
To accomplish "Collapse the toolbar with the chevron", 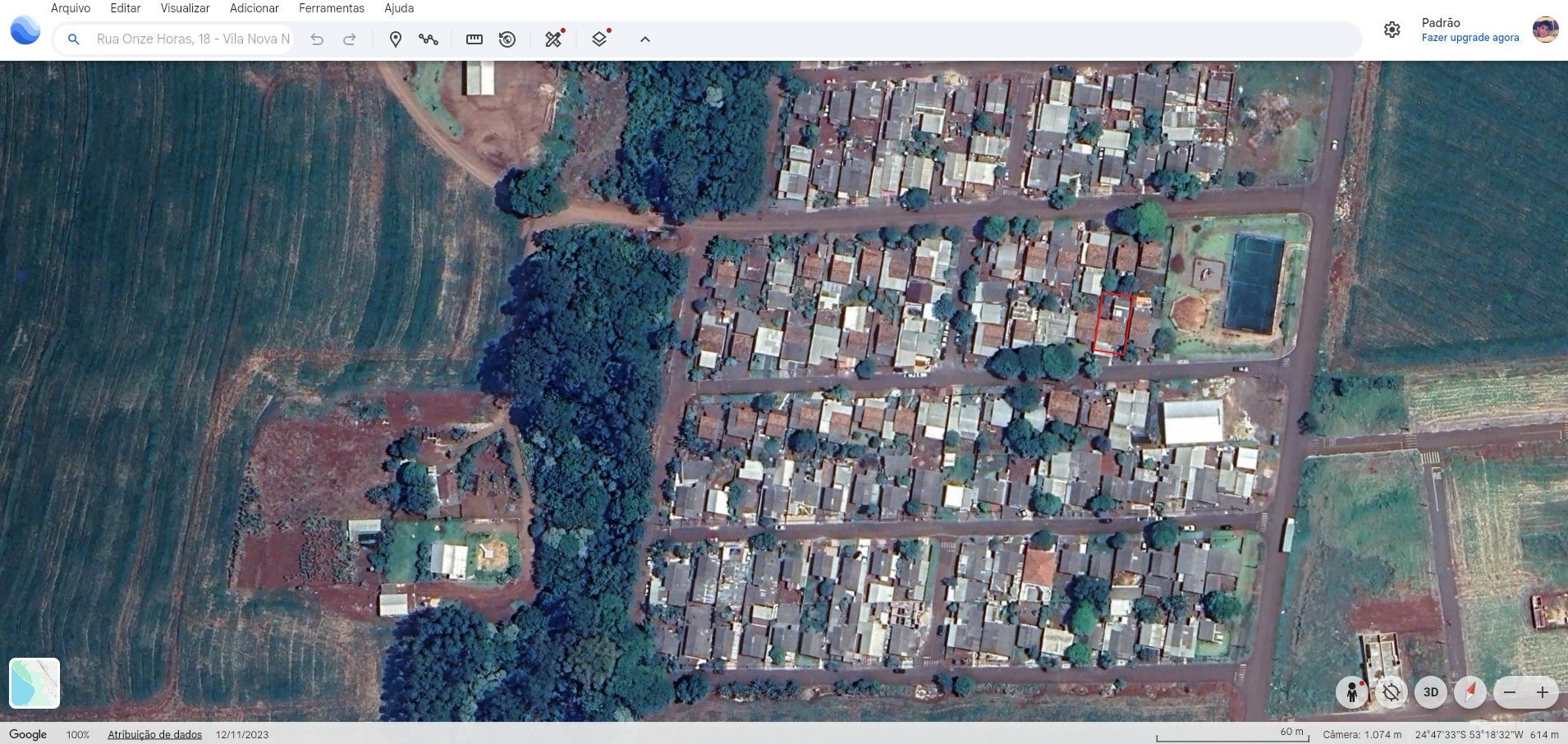I will [645, 39].
